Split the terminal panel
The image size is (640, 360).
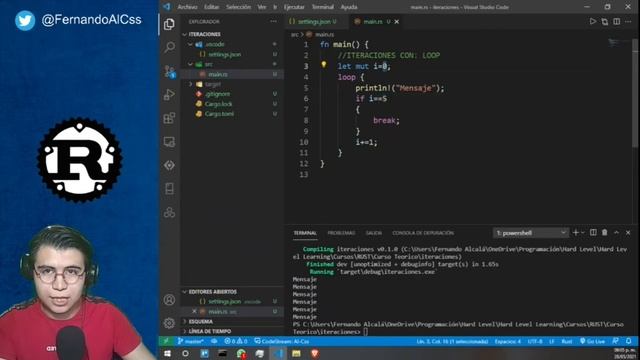pos(593,232)
